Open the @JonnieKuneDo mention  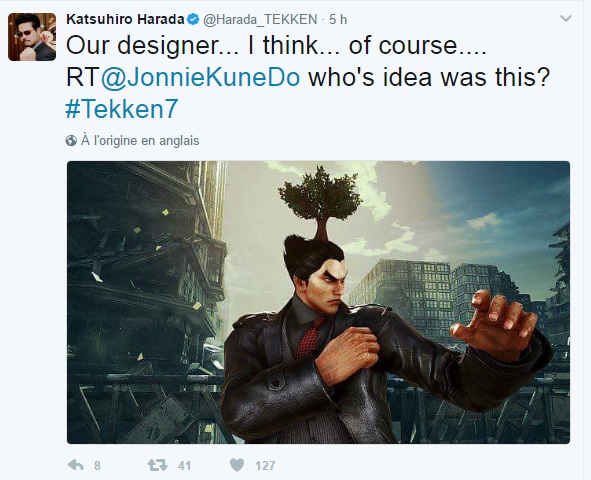pos(201,77)
